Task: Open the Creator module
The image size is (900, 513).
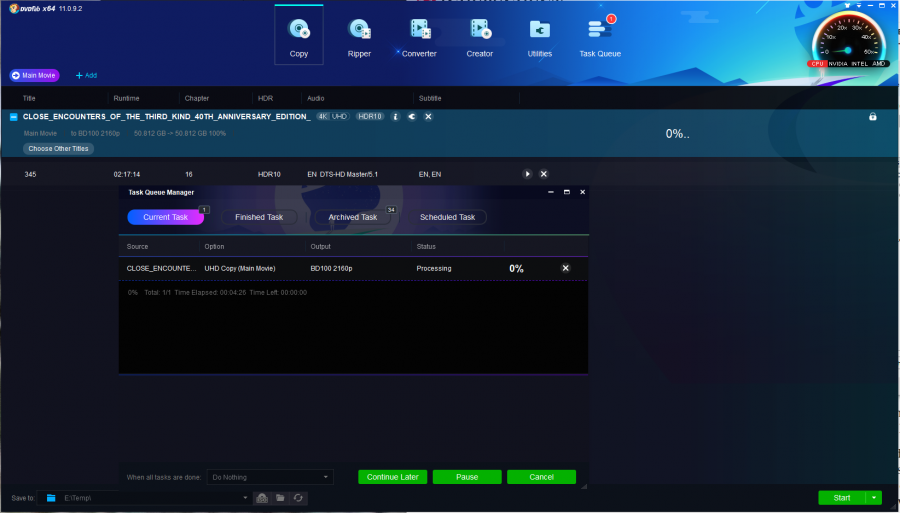Action: pos(479,36)
